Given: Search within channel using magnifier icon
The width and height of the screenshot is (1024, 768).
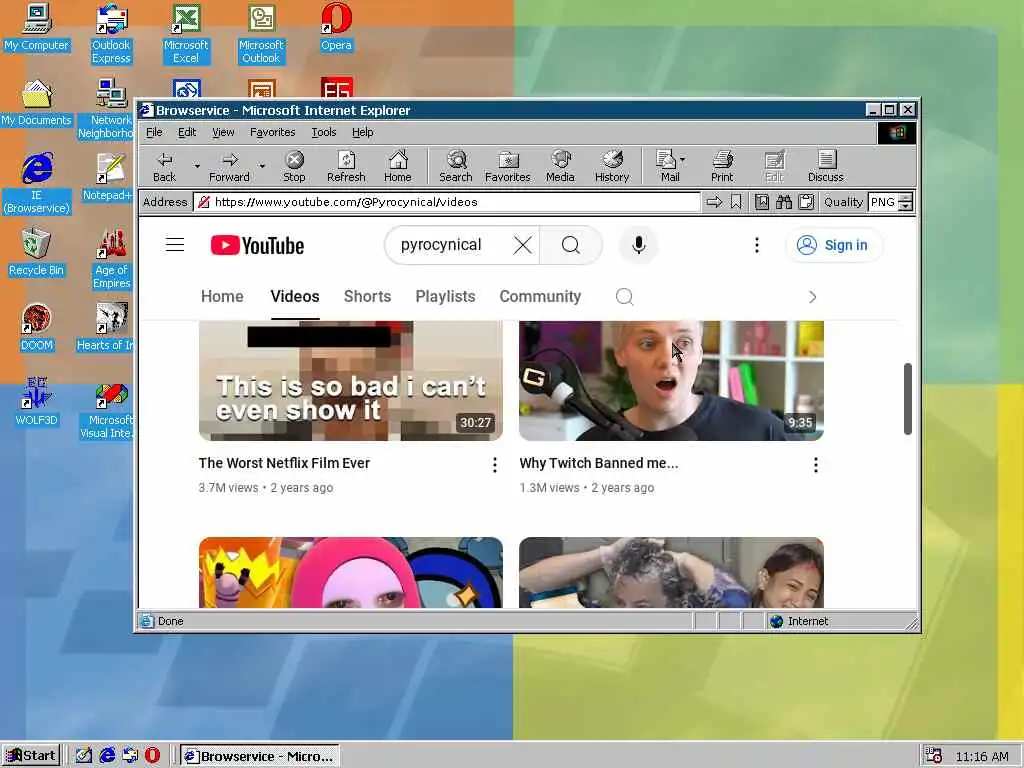Looking at the screenshot, I should (624, 297).
